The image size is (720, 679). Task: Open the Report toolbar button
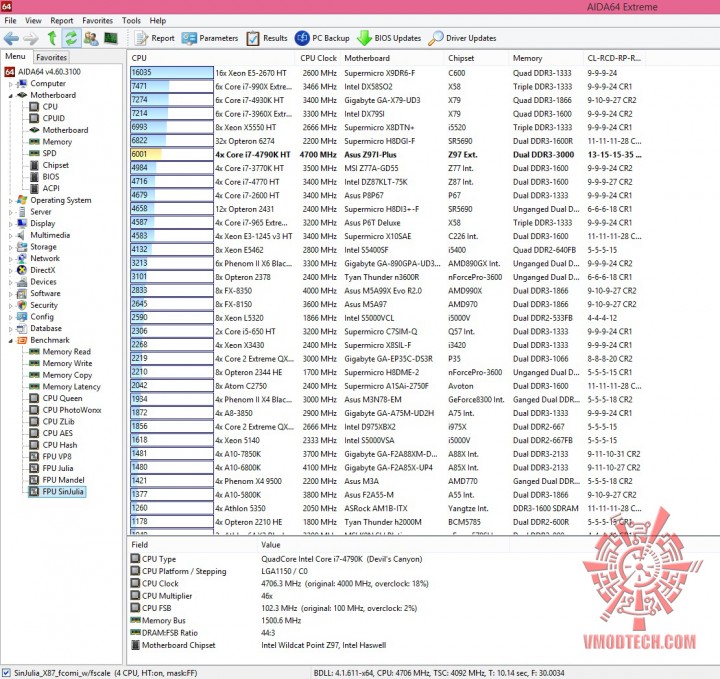pos(155,38)
